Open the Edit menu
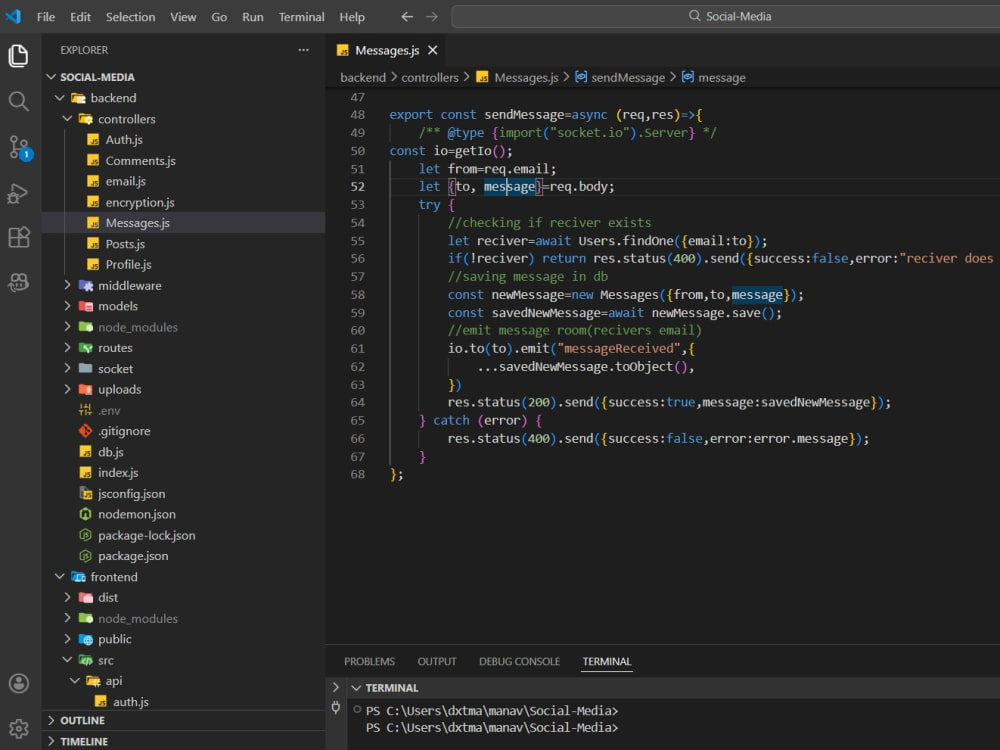The height and width of the screenshot is (750, 1000). click(80, 17)
